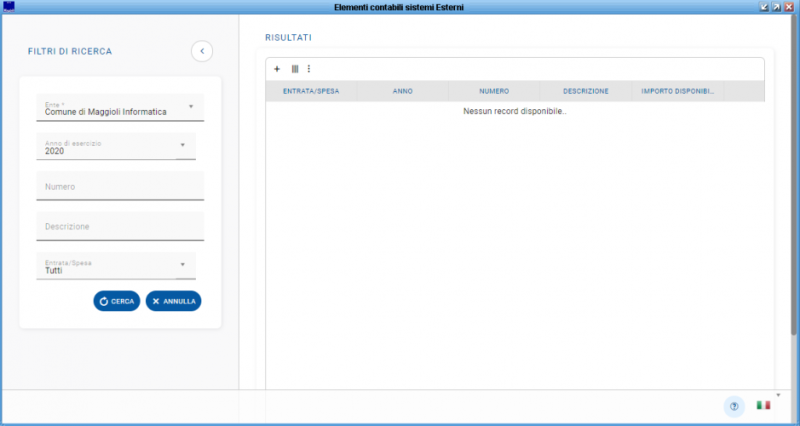Click the ANNULLA cancel button
This screenshot has width=800, height=426.
(x=173, y=301)
